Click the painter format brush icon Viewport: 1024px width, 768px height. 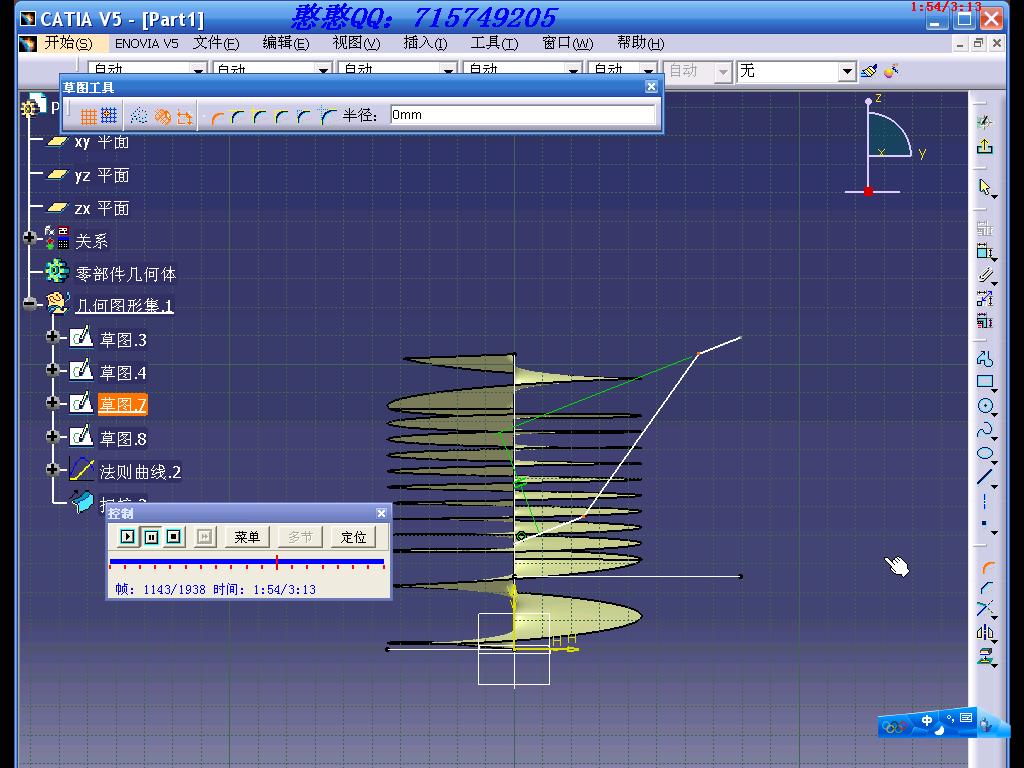(869, 71)
